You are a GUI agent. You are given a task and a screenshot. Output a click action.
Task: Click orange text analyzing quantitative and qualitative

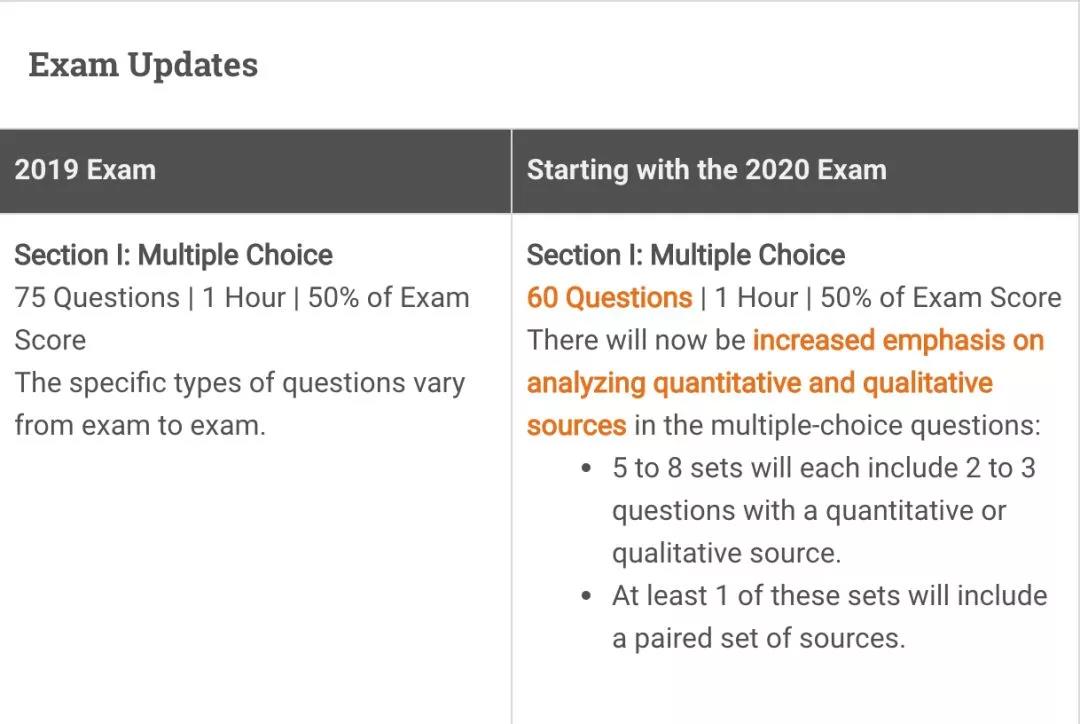[760, 383]
